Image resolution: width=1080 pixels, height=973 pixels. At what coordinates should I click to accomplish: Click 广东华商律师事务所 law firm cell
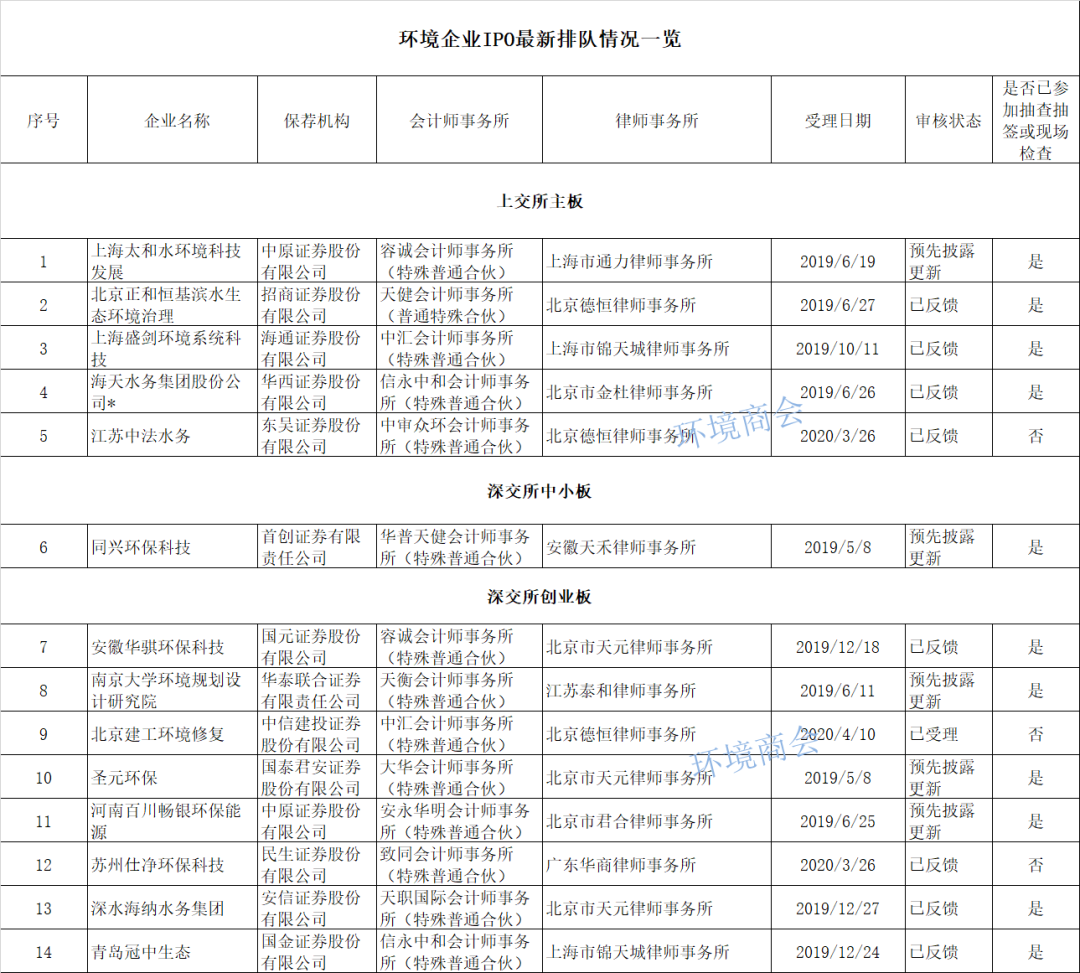[657, 864]
